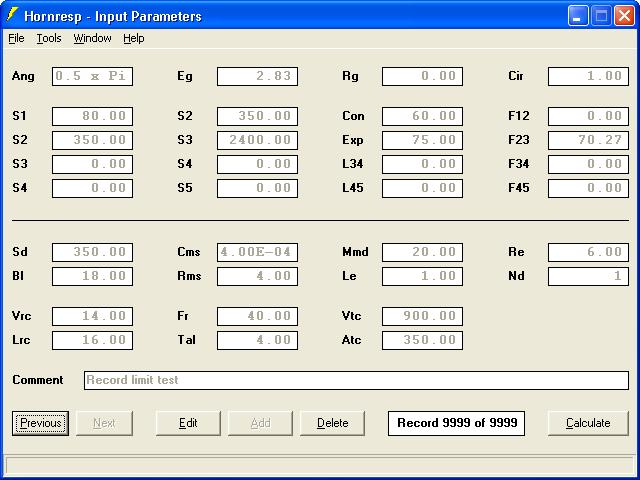
Task: Select the Cms field with 4.00E-04
Action: 258,252
